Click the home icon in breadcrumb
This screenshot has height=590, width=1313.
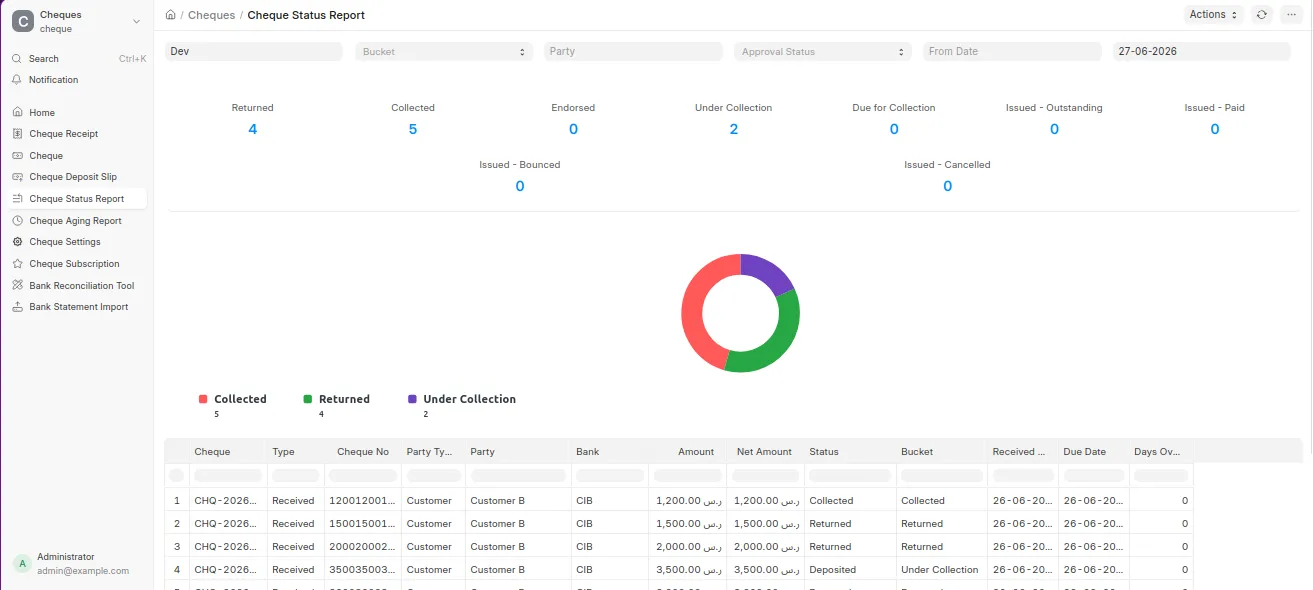coord(171,15)
